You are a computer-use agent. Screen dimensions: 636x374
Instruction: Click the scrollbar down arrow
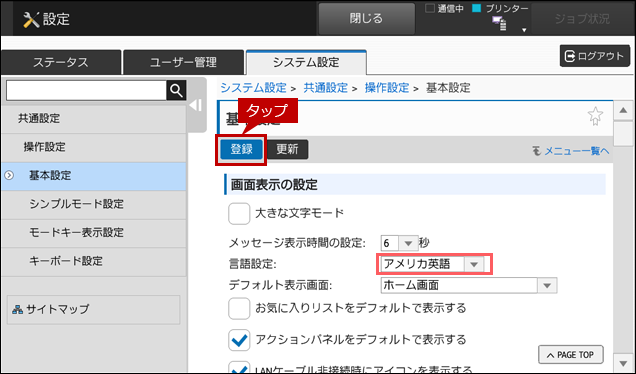tap(623, 363)
